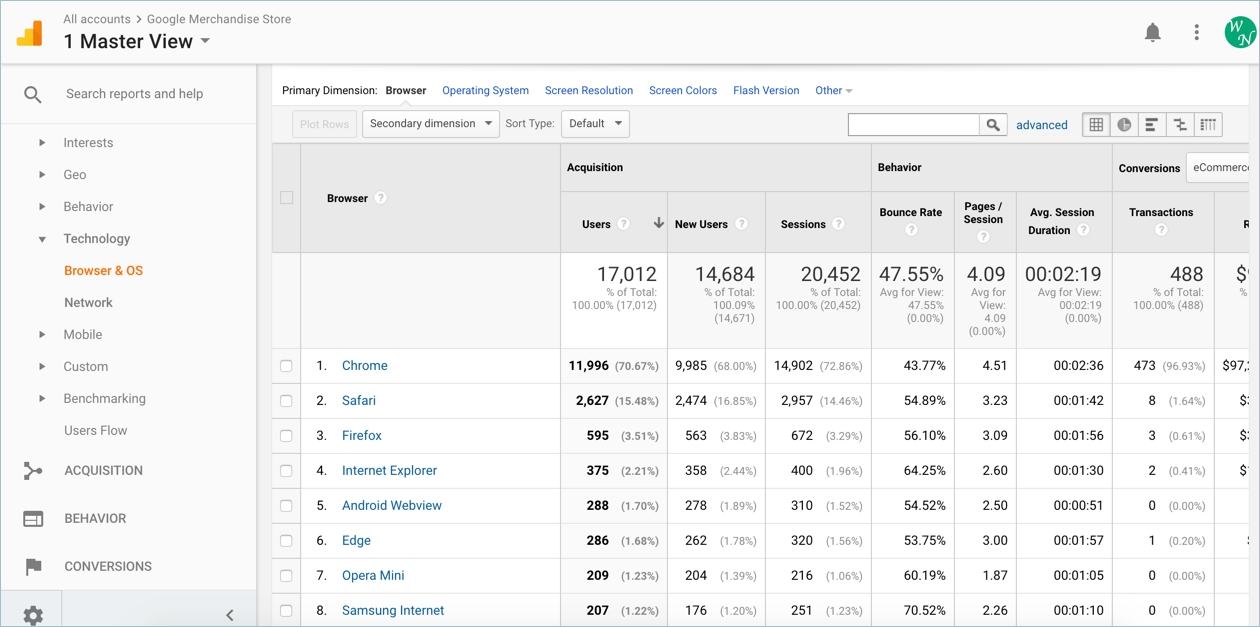This screenshot has height=627, width=1260.
Task: Check the Firefox row checkbox
Action: click(x=287, y=436)
